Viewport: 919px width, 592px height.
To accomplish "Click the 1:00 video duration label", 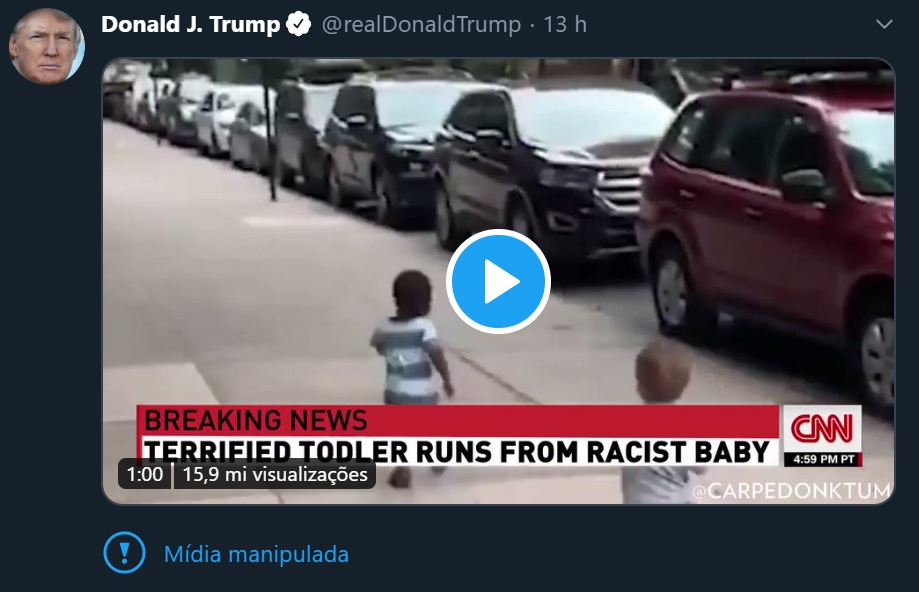I will tap(145, 474).
